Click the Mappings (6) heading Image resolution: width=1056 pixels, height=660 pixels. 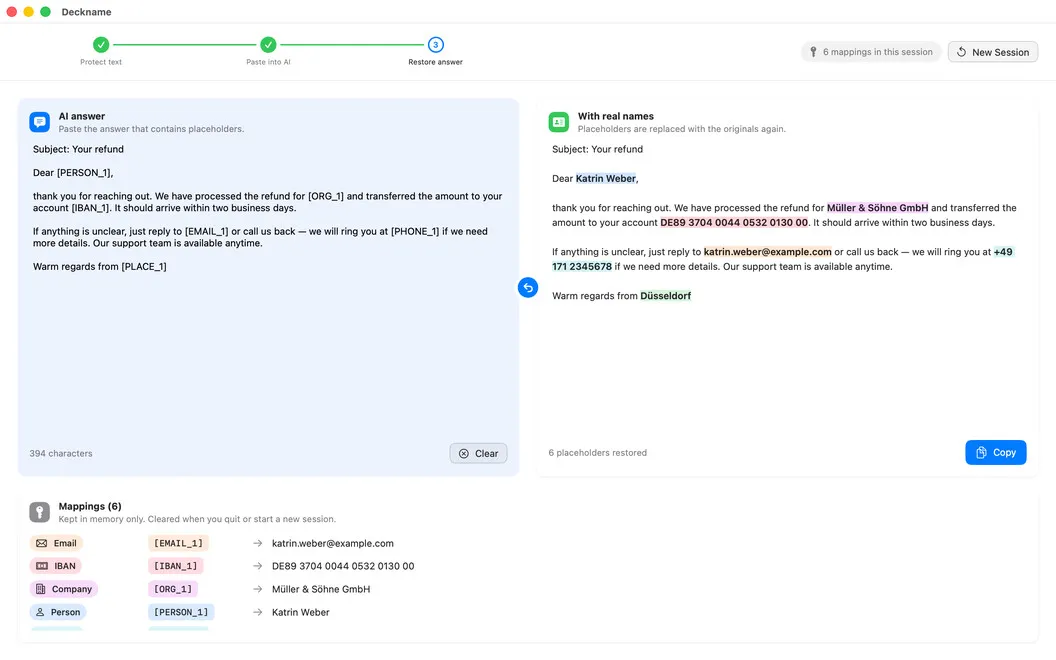[90, 506]
